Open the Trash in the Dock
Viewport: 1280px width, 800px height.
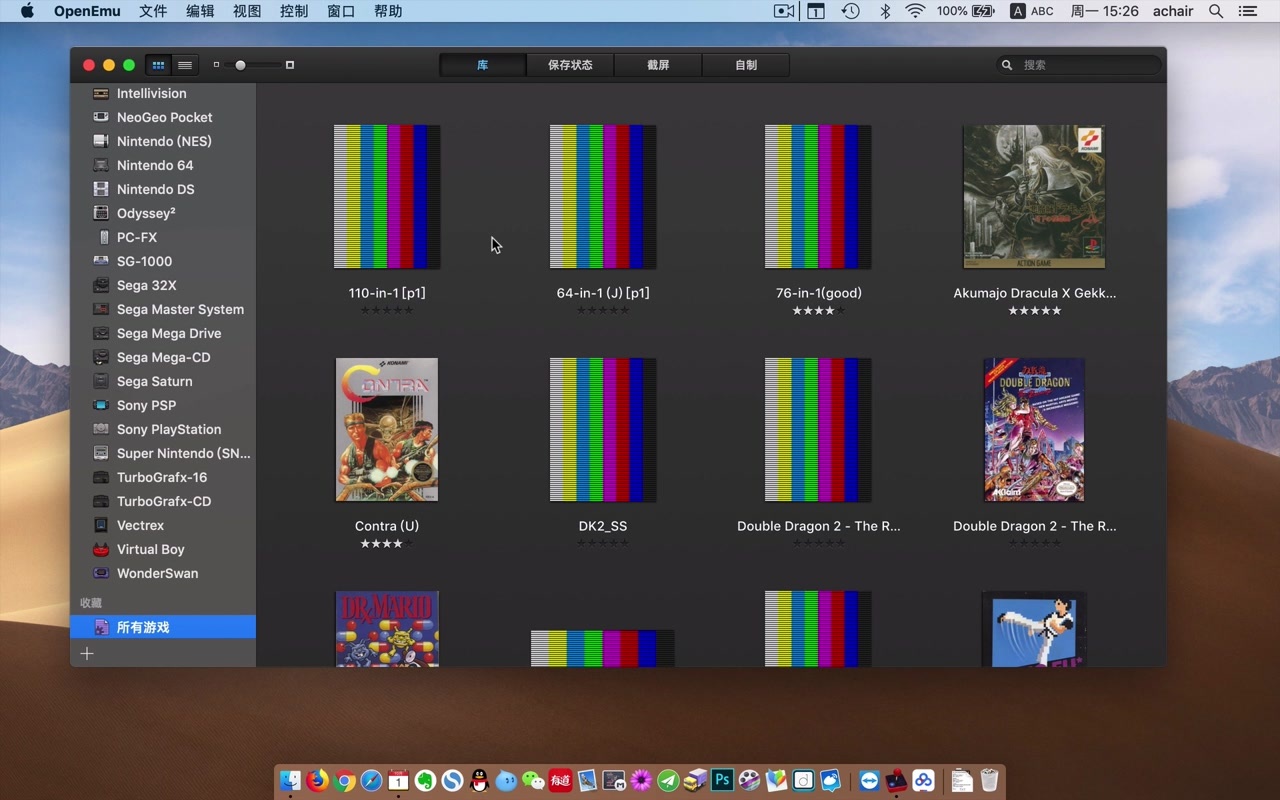(989, 780)
